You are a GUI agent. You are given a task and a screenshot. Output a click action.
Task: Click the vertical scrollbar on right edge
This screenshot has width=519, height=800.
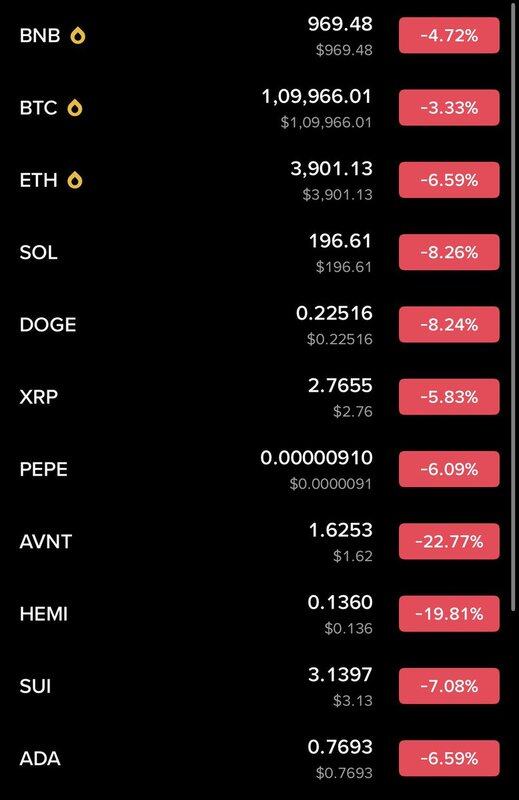pyautogui.click(x=513, y=306)
